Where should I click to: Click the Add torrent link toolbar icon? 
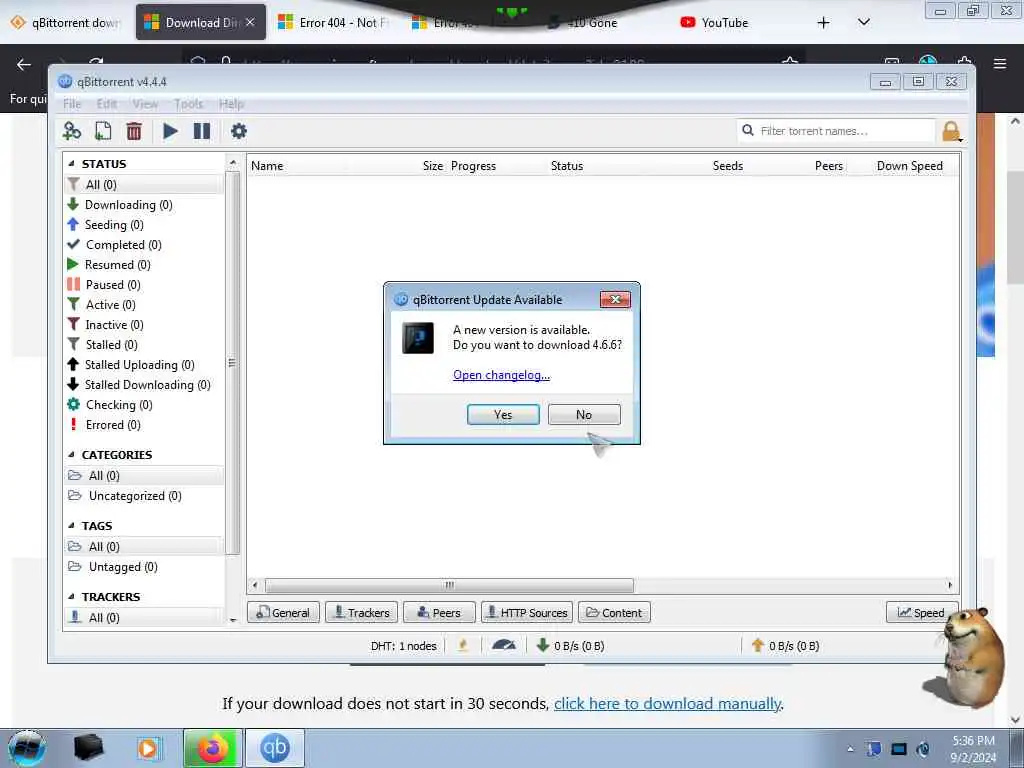(72, 131)
